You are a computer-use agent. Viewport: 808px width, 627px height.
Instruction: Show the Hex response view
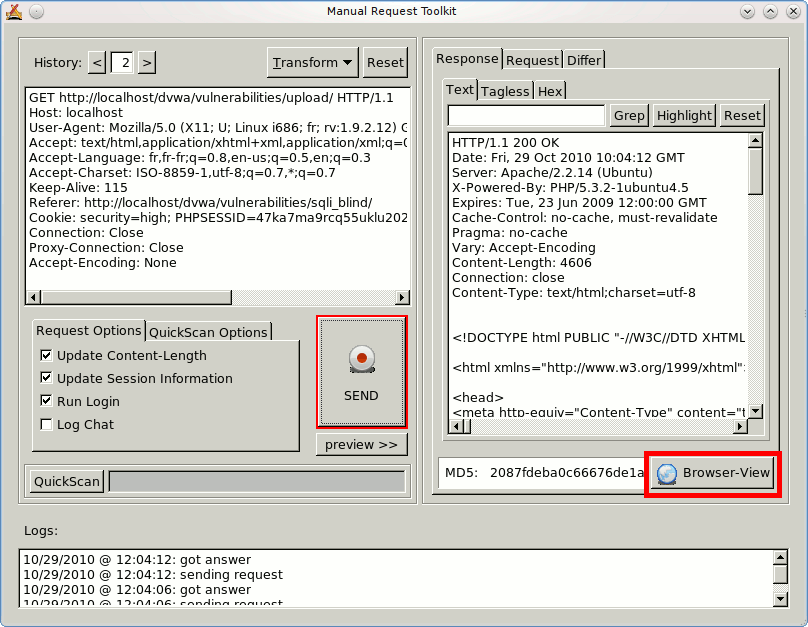pos(550,91)
